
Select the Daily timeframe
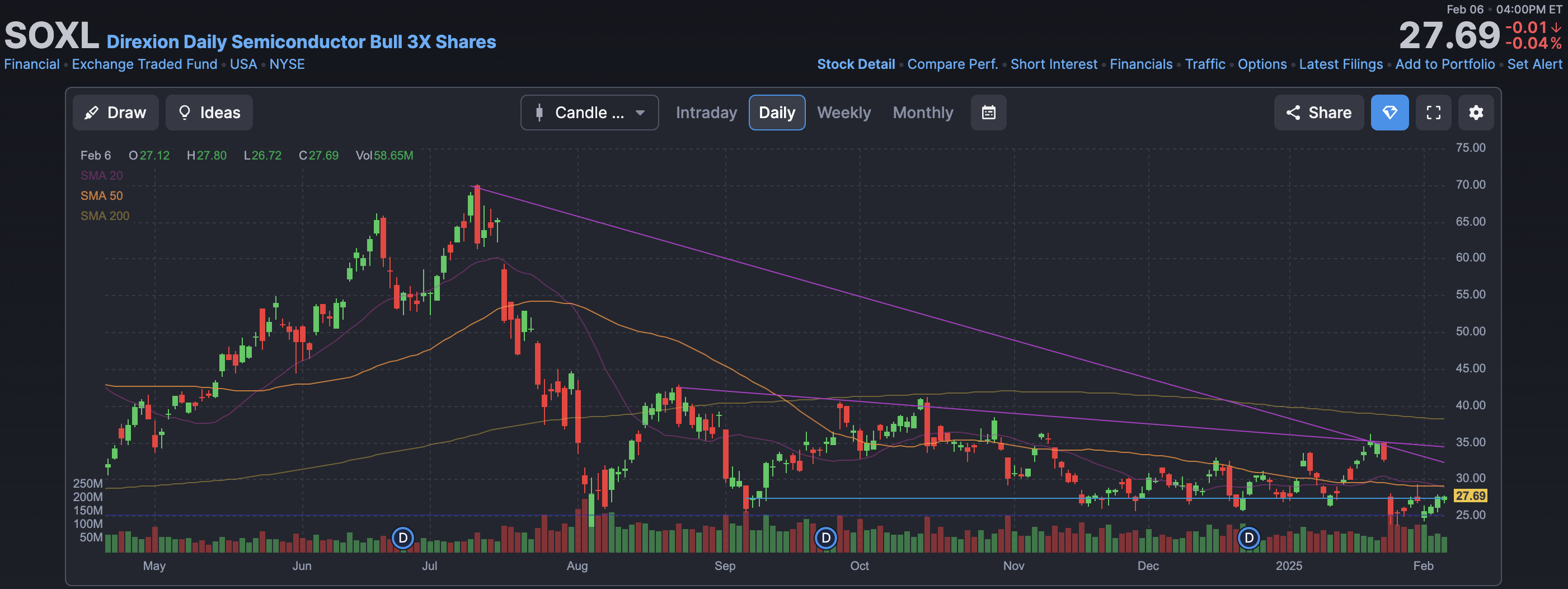(x=777, y=113)
